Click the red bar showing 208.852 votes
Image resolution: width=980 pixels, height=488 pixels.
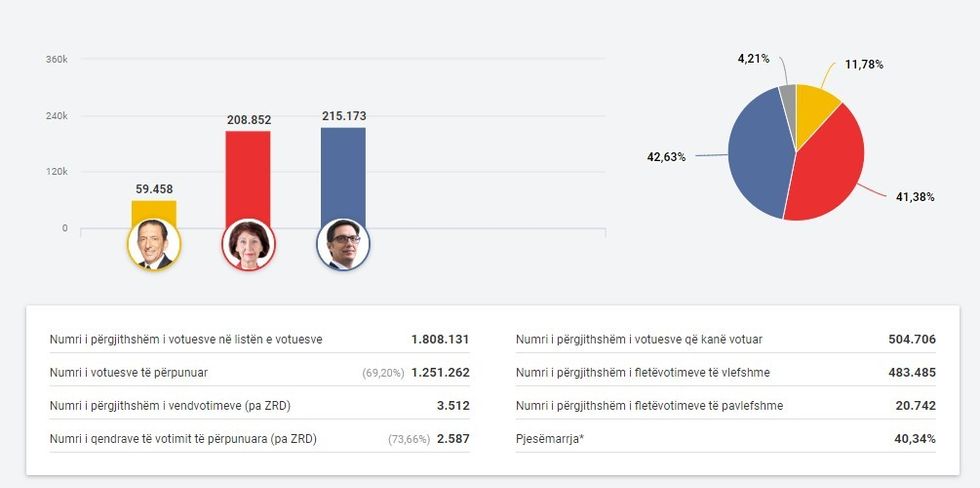[248, 175]
